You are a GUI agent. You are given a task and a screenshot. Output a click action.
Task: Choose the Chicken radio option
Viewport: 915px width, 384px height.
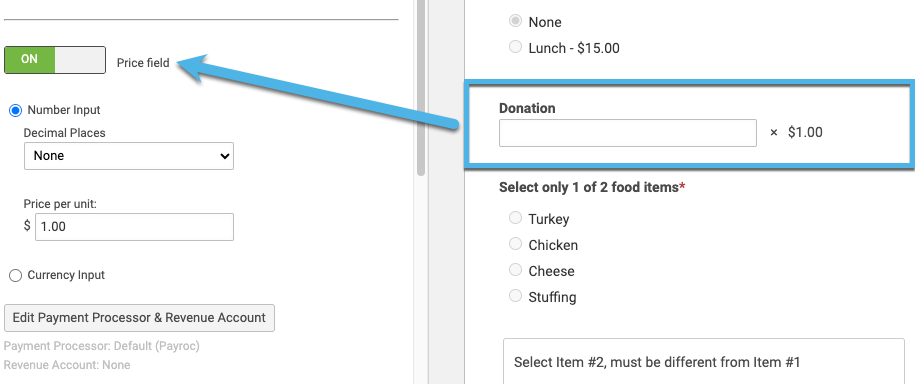[x=515, y=244]
